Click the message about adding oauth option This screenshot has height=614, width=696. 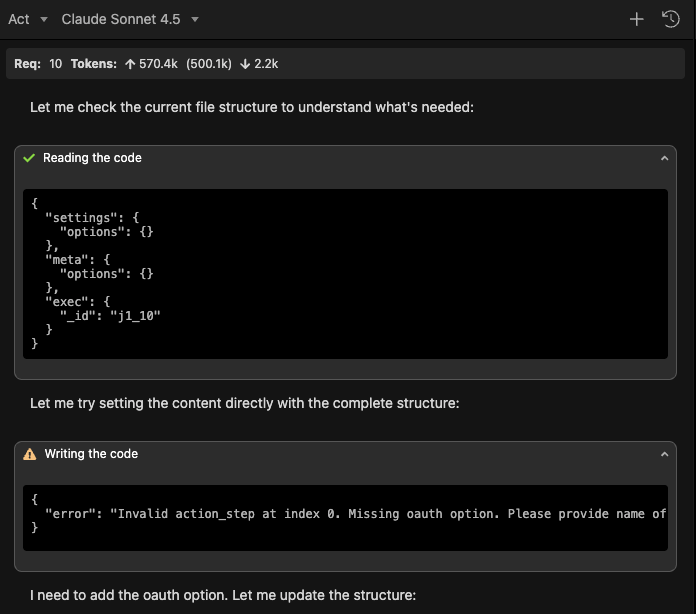coord(223,595)
